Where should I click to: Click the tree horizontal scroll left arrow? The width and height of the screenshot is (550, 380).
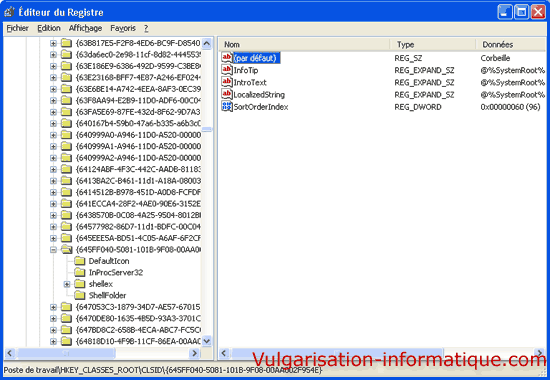click(10, 353)
